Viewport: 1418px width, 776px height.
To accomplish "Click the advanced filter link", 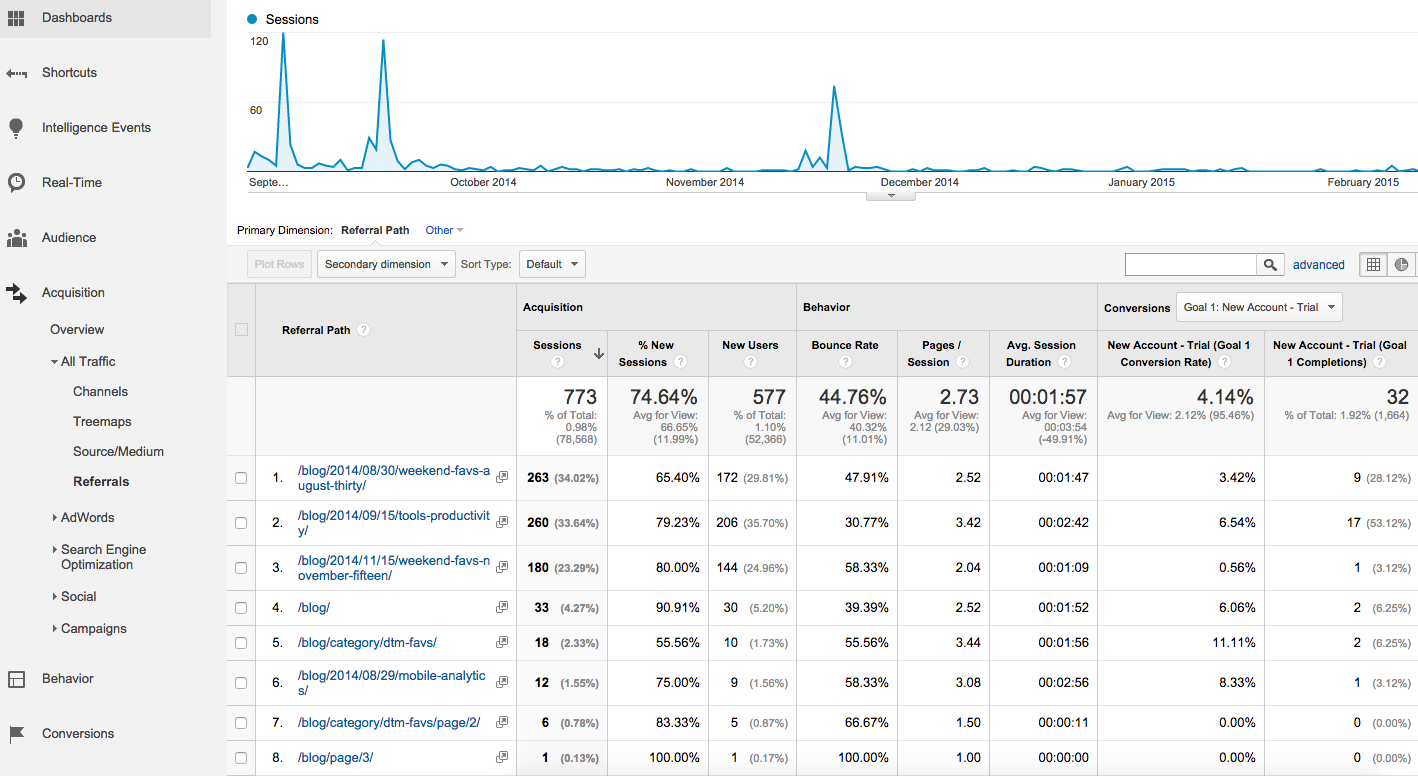I will click(1318, 265).
